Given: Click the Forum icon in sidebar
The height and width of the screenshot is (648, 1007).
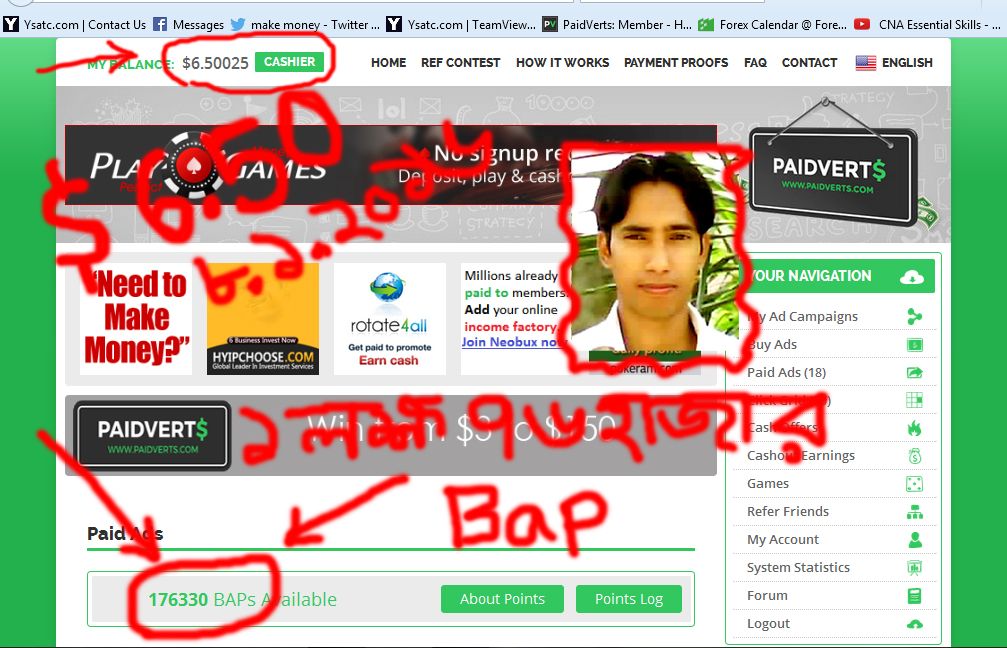Looking at the screenshot, I should pos(915,595).
